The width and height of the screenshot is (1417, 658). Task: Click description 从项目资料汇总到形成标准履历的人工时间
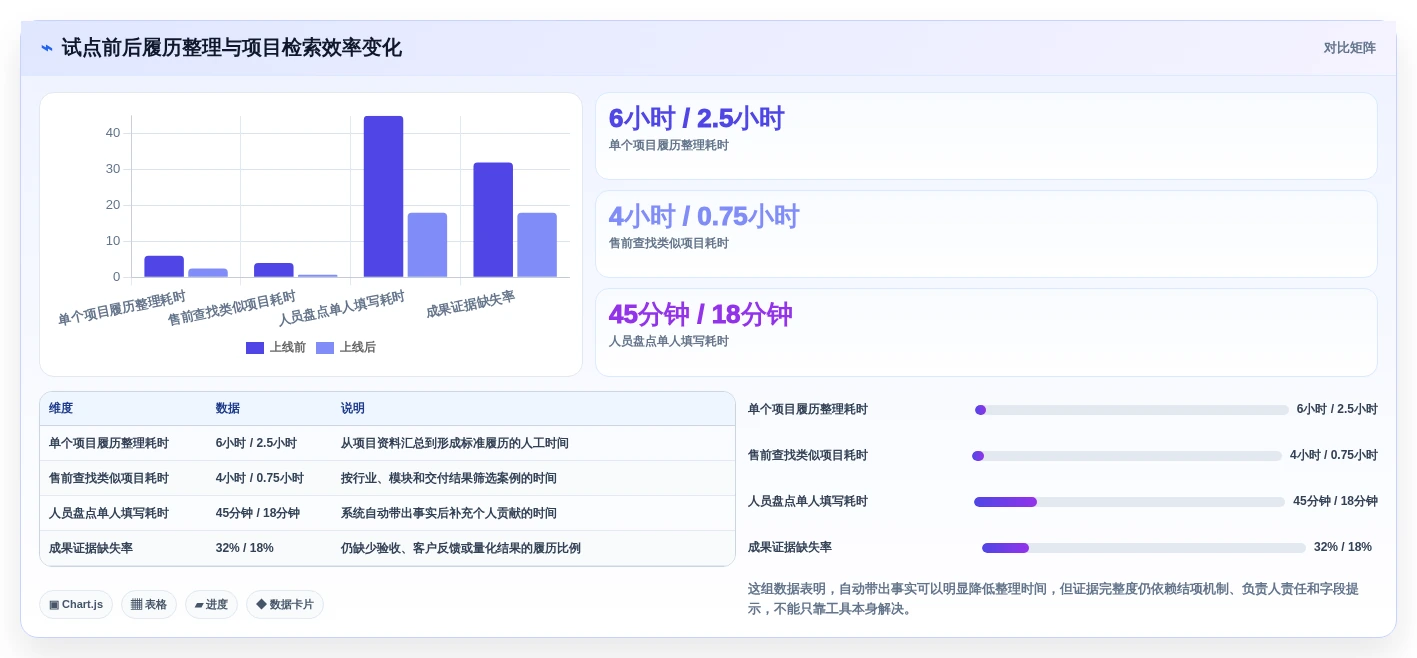[455, 443]
